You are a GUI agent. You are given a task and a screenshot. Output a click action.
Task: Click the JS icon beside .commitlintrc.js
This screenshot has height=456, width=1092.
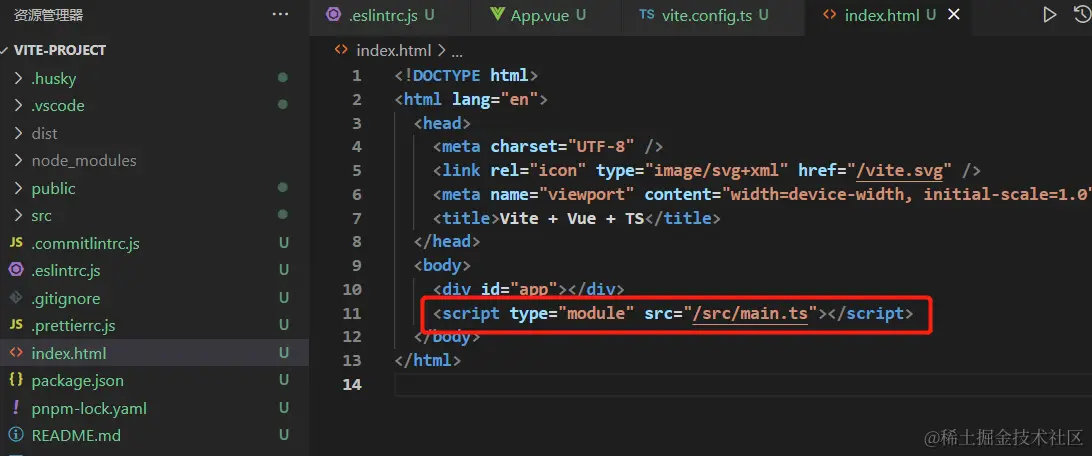15,244
